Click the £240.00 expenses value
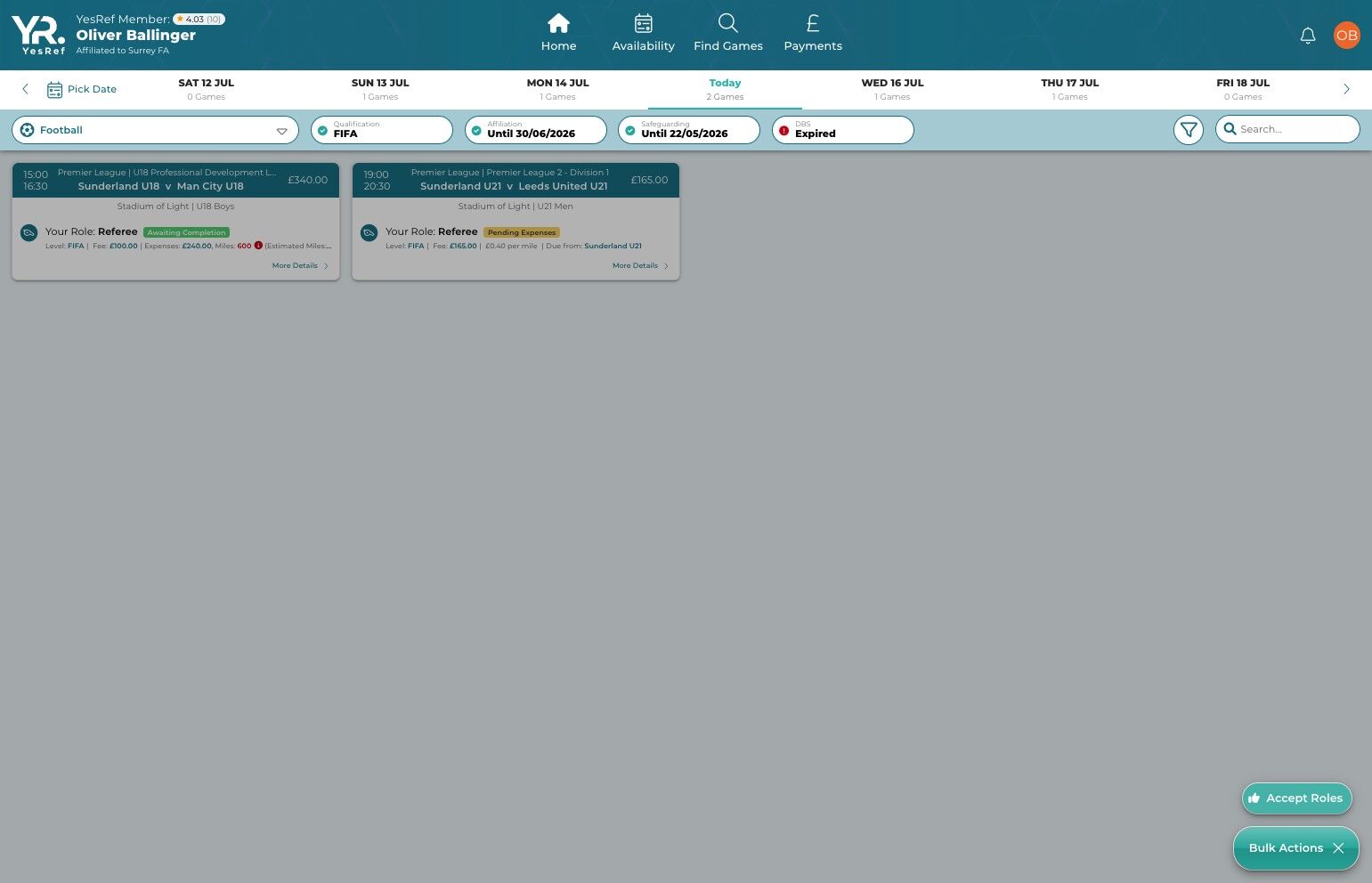The height and width of the screenshot is (883, 1372). (x=197, y=246)
